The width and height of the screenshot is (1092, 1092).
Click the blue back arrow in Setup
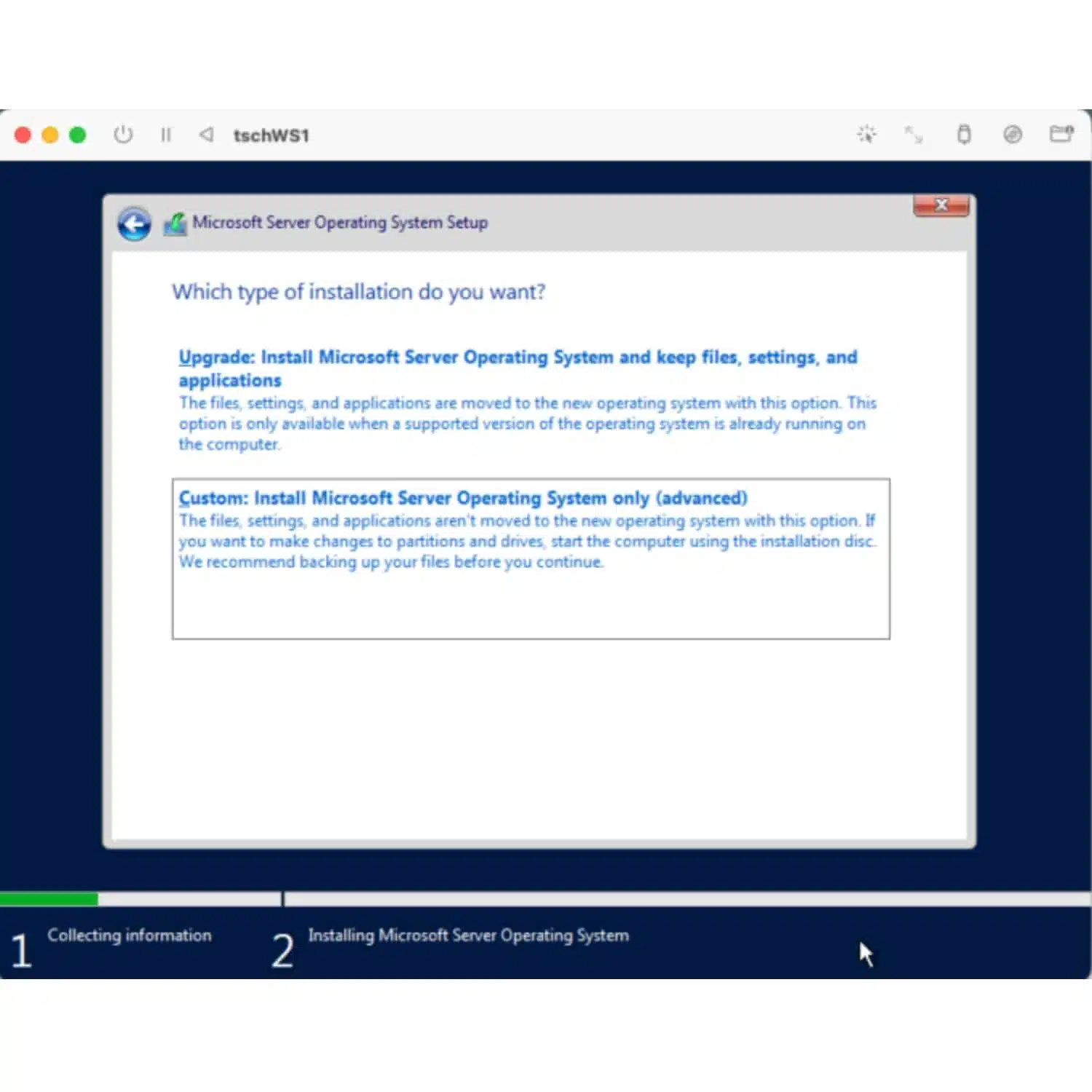(135, 224)
